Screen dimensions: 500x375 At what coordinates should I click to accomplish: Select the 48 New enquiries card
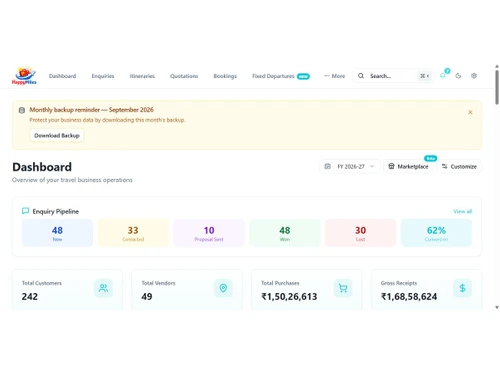57,233
